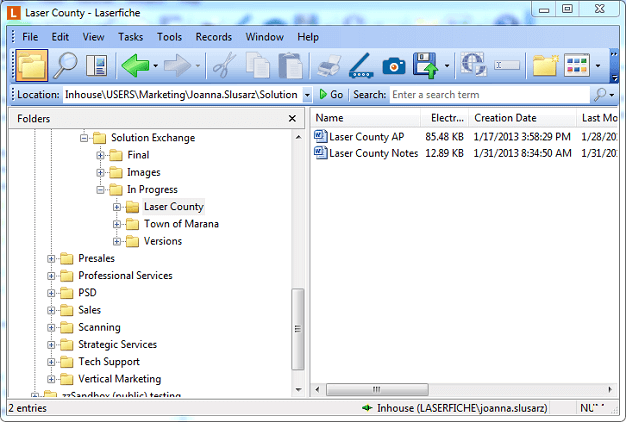Click the clipboard paste icon
This screenshot has height=422, width=626.
point(291,65)
